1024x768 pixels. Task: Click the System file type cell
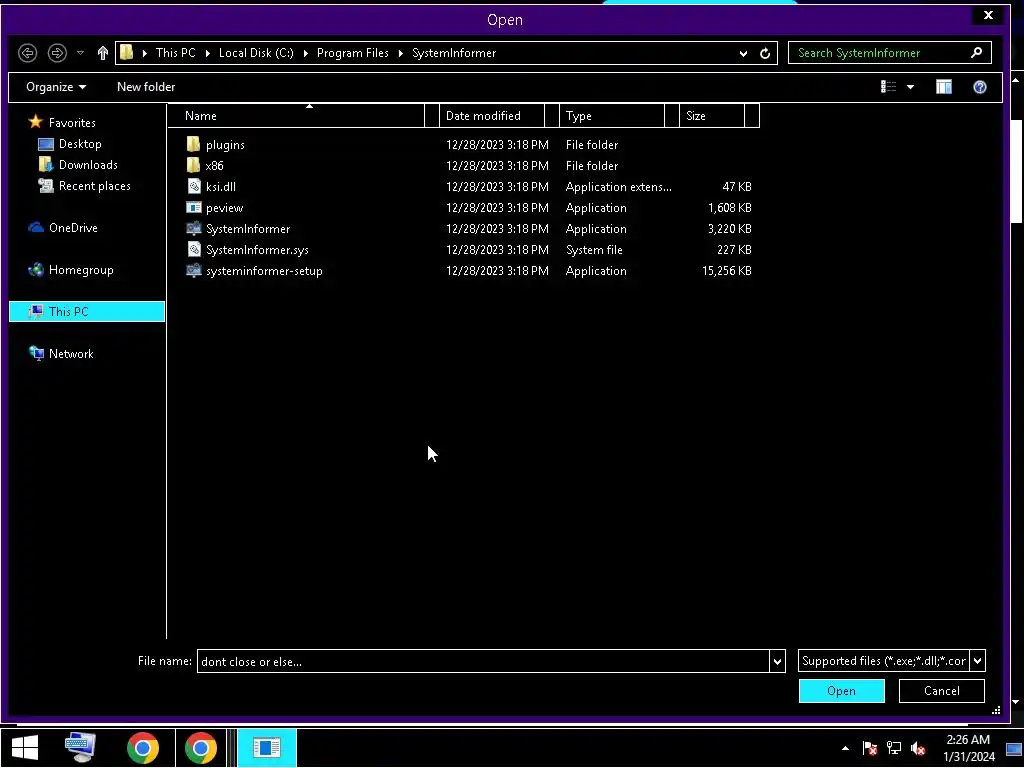point(594,249)
